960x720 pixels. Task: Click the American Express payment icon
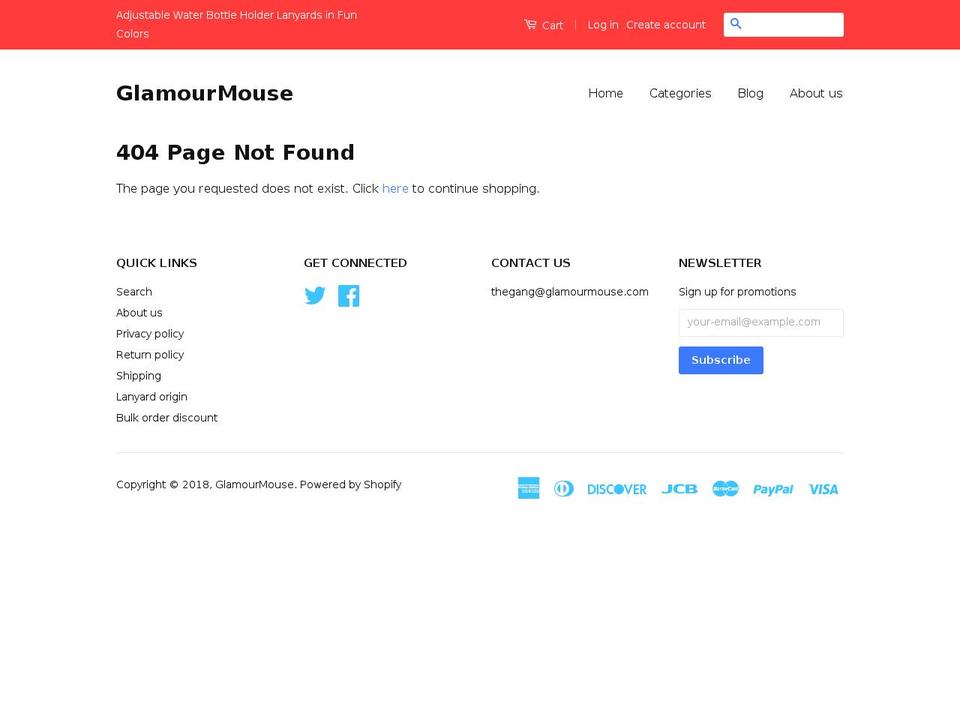528,489
